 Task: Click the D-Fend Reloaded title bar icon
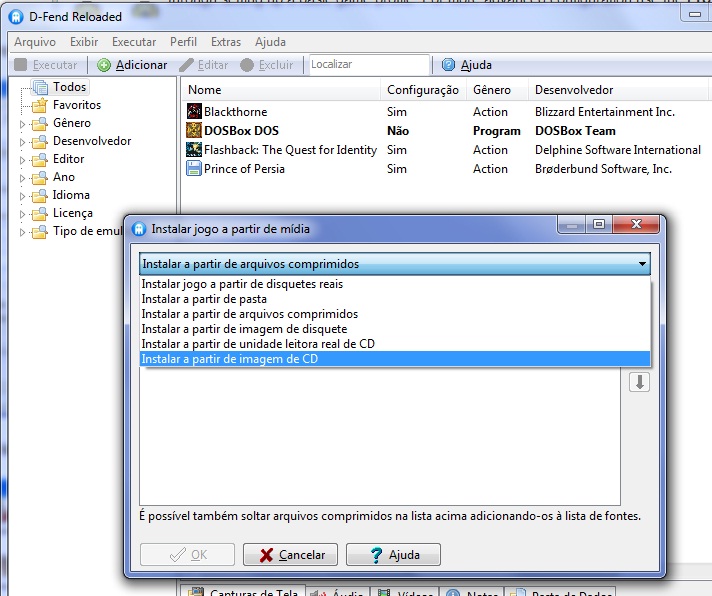16,17
